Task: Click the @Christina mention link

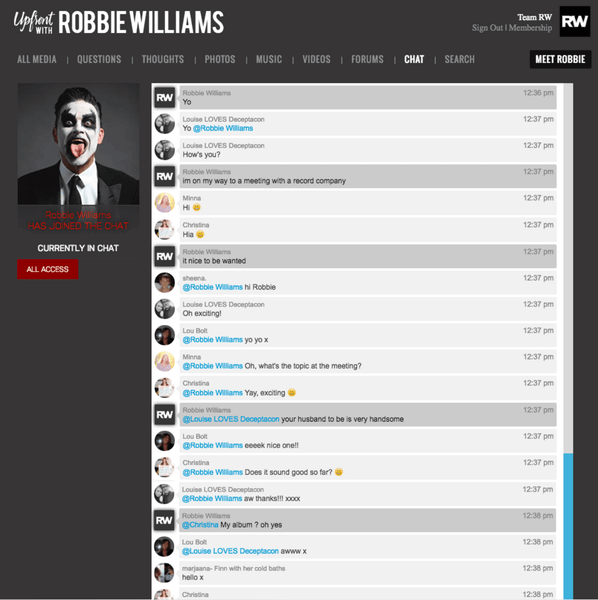Action: 200,525
